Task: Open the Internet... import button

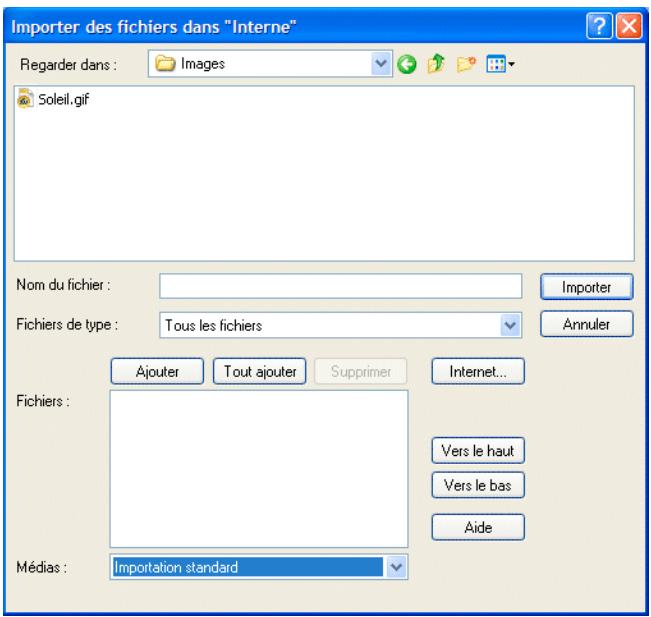Action: click(x=478, y=371)
